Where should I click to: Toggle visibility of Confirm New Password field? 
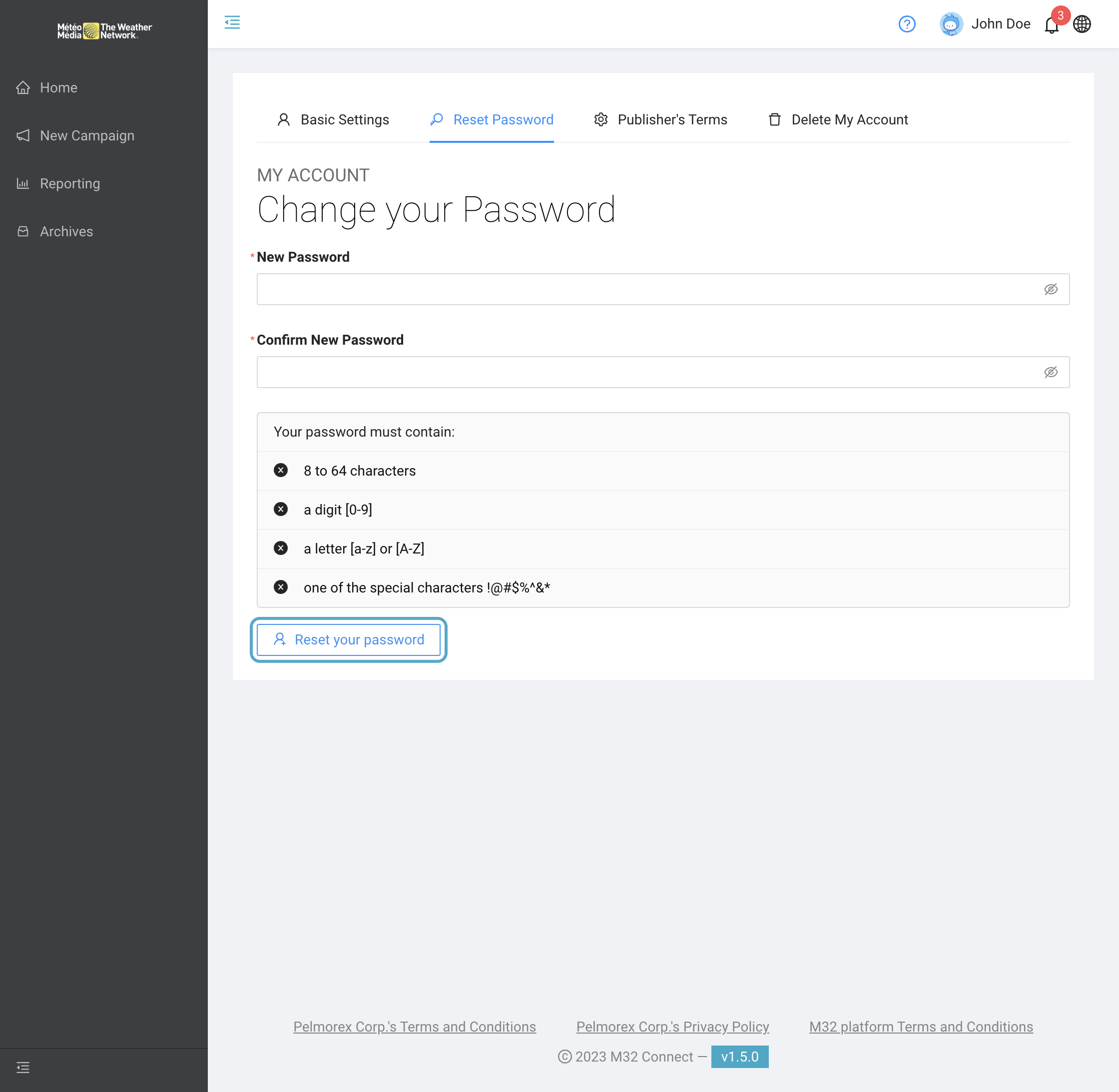[1051, 372]
